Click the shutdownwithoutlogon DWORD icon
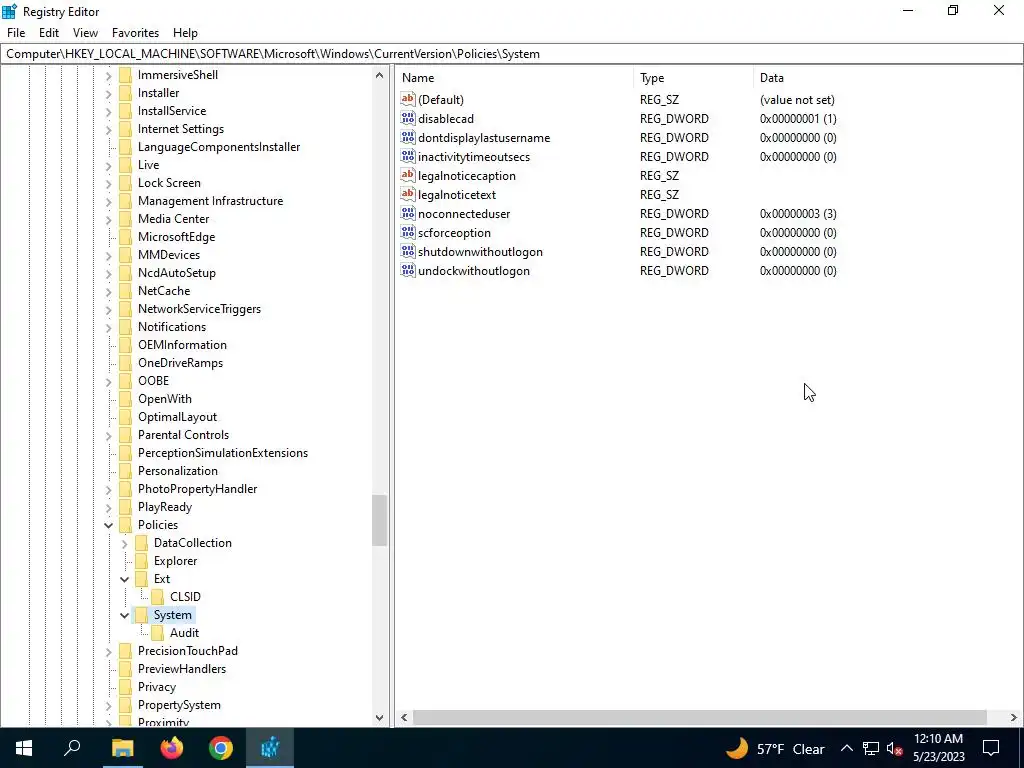1024x768 pixels. [408, 251]
